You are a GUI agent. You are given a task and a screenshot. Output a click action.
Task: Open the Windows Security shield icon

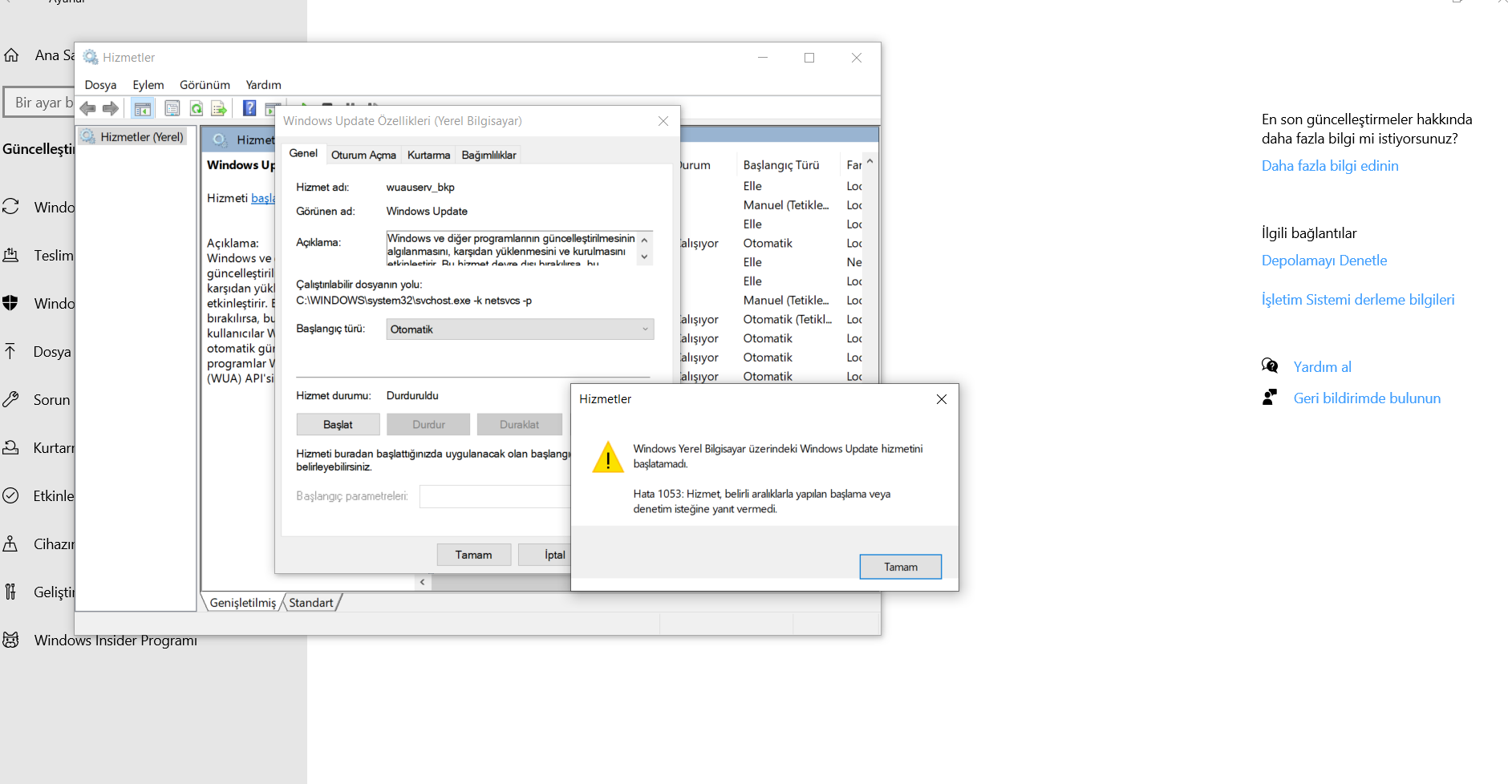click(x=10, y=303)
